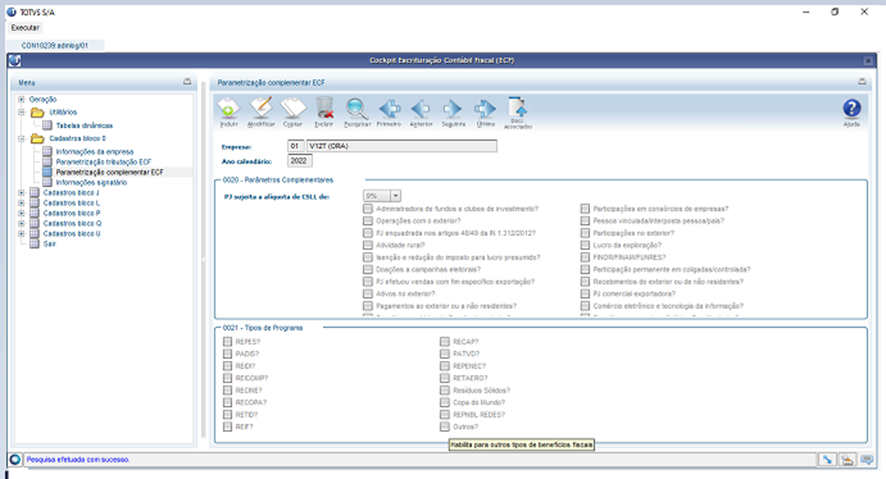Click the Tabelas dinâmicas grid icon
Screen dimensions: 886x479
tap(47, 125)
